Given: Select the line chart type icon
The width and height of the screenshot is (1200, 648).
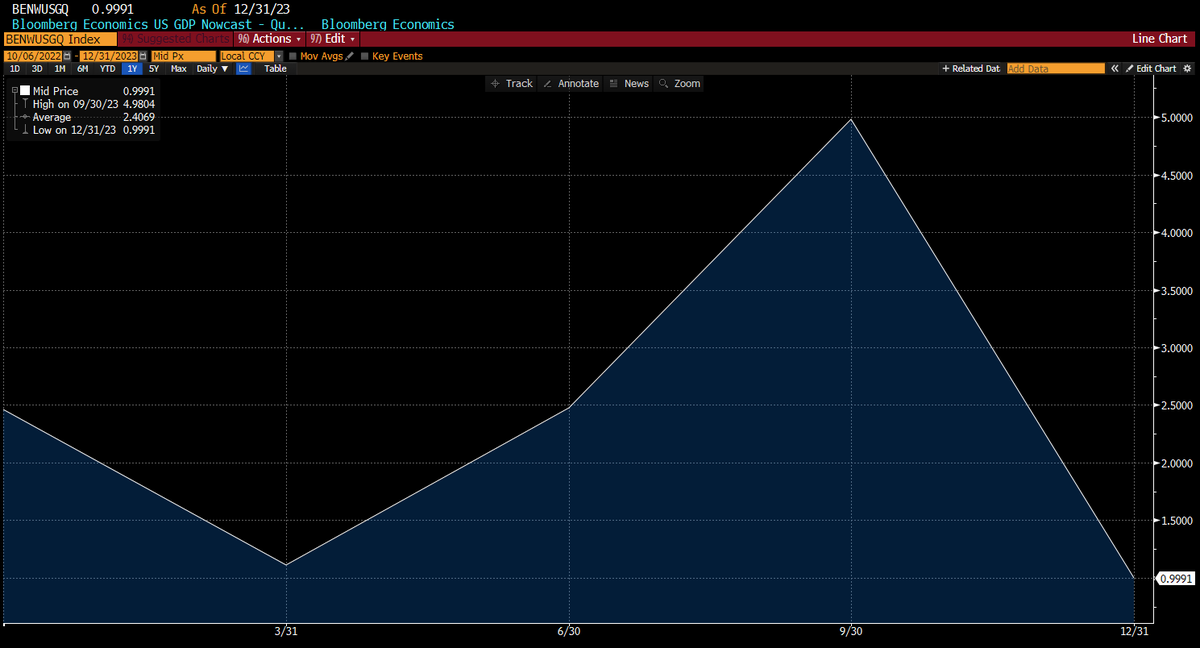Looking at the screenshot, I should (243, 69).
